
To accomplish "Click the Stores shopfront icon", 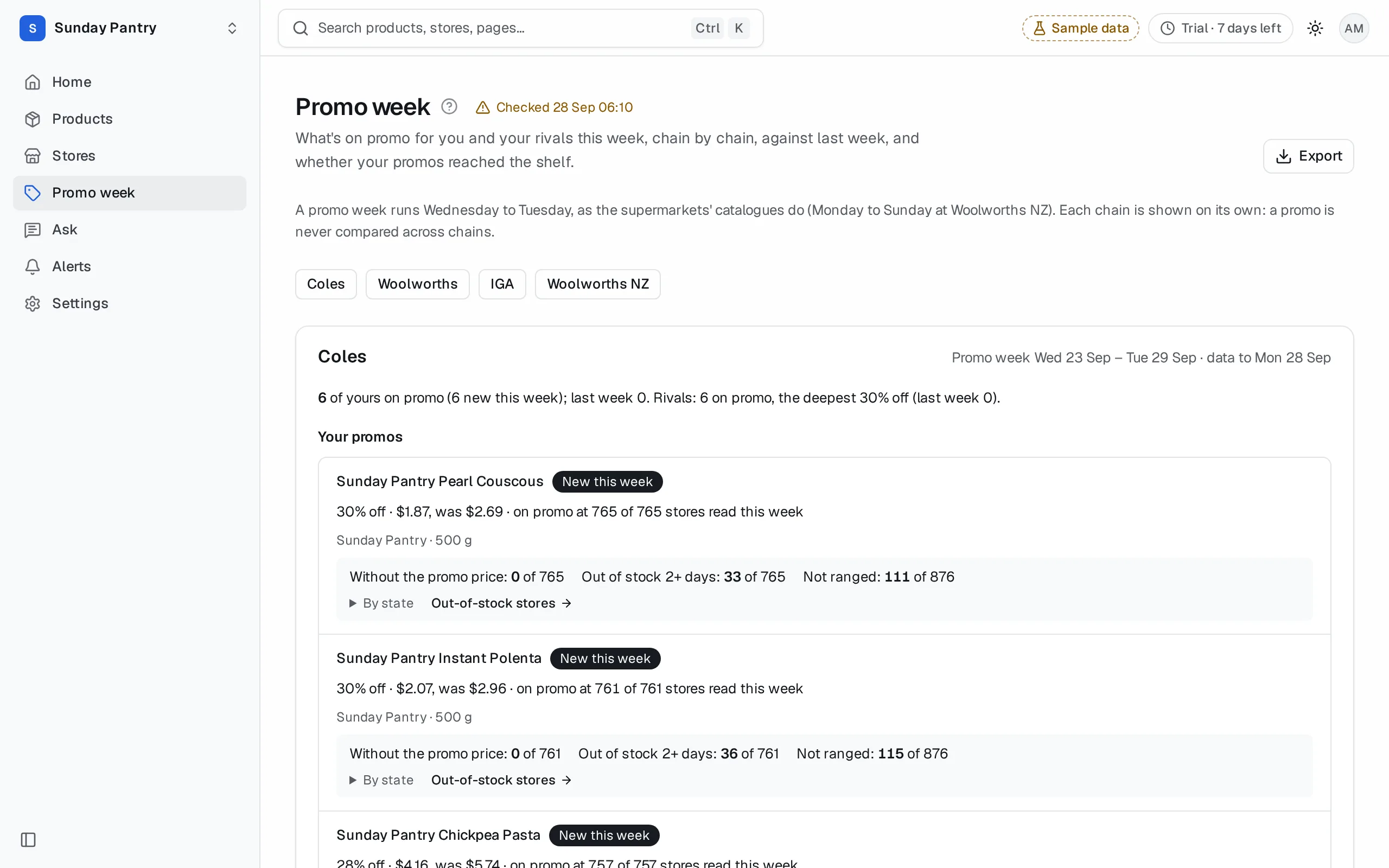I will tap(33, 156).
